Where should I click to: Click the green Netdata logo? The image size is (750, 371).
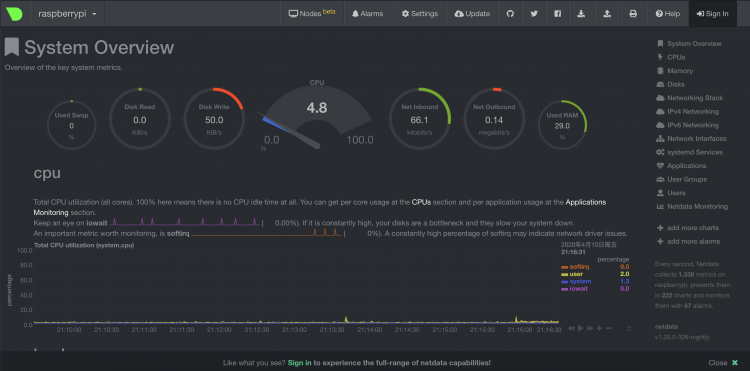pyautogui.click(x=14, y=13)
